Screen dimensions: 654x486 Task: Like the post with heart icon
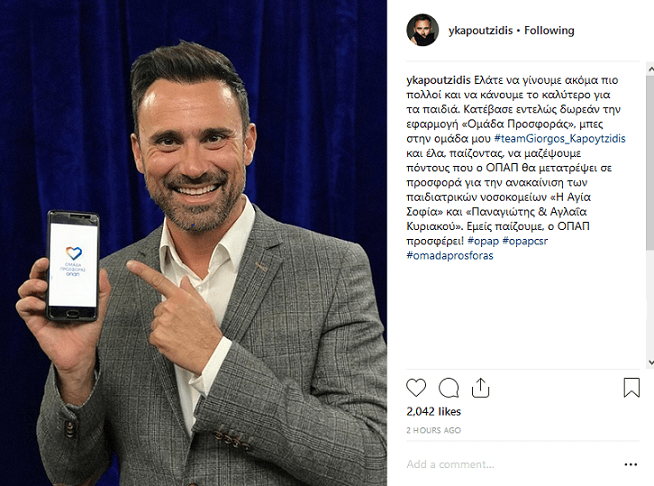click(416, 388)
